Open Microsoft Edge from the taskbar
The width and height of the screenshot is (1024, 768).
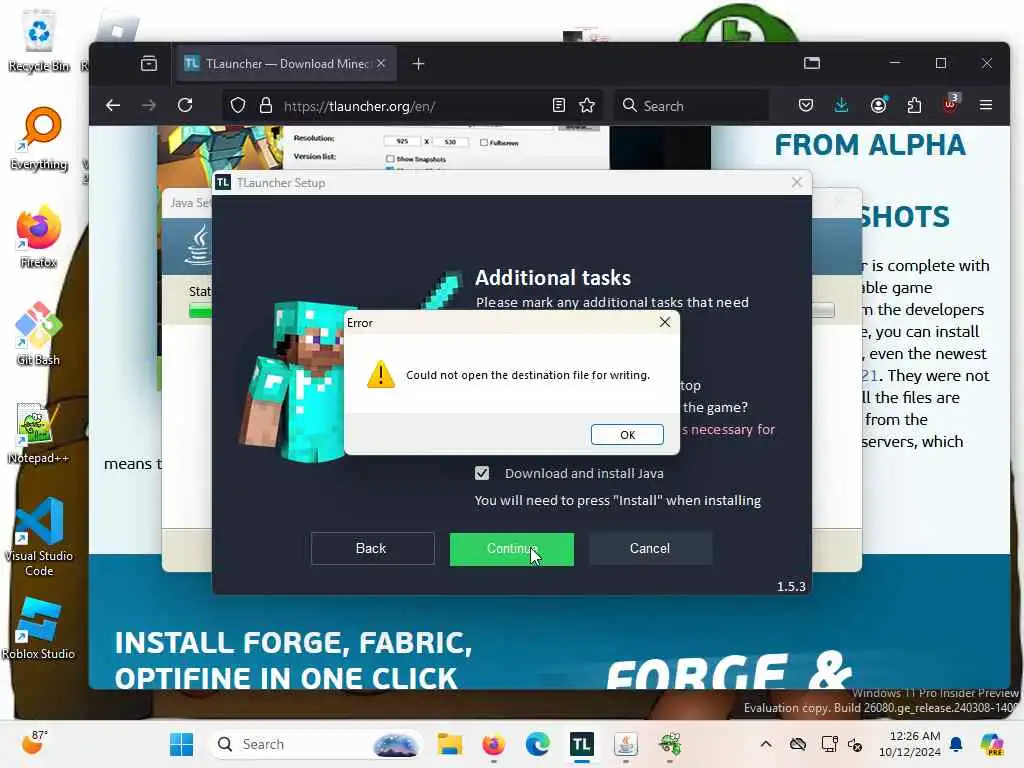537,744
